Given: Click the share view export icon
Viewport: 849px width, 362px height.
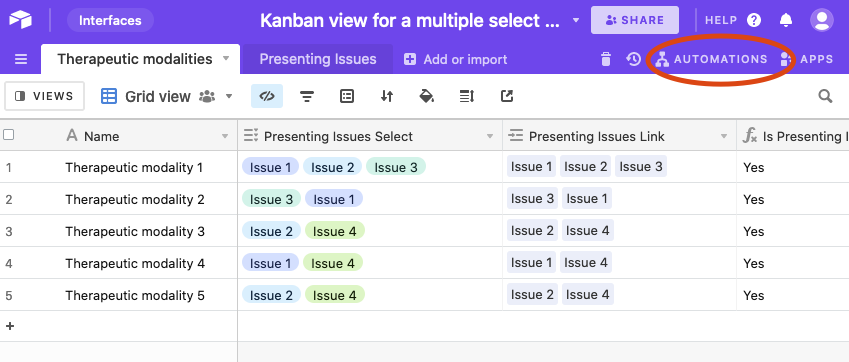Looking at the screenshot, I should (507, 96).
